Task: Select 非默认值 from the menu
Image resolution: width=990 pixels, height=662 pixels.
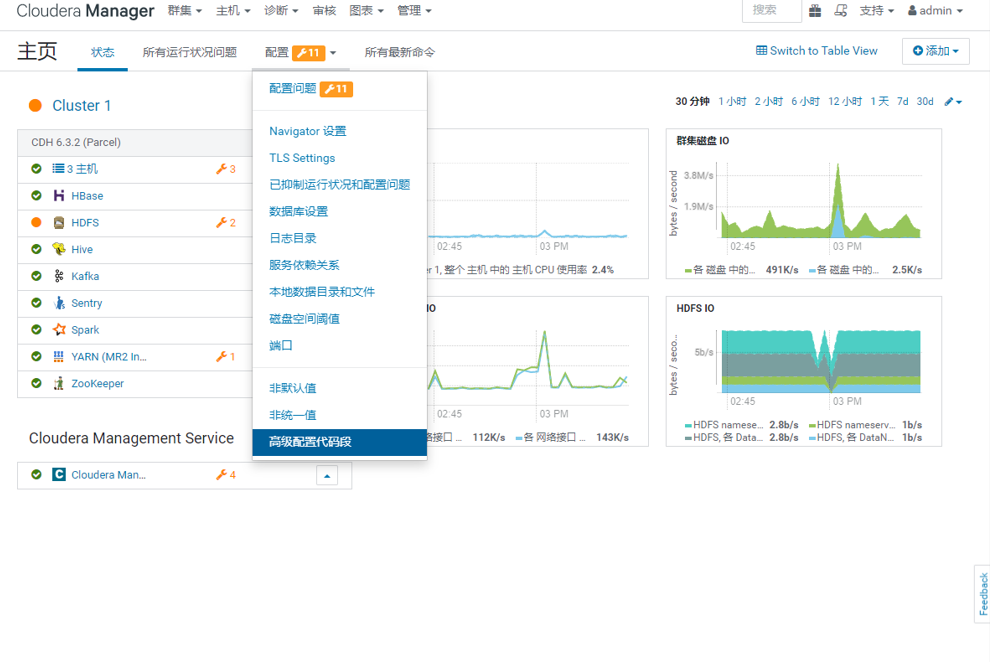Action: click(292, 388)
